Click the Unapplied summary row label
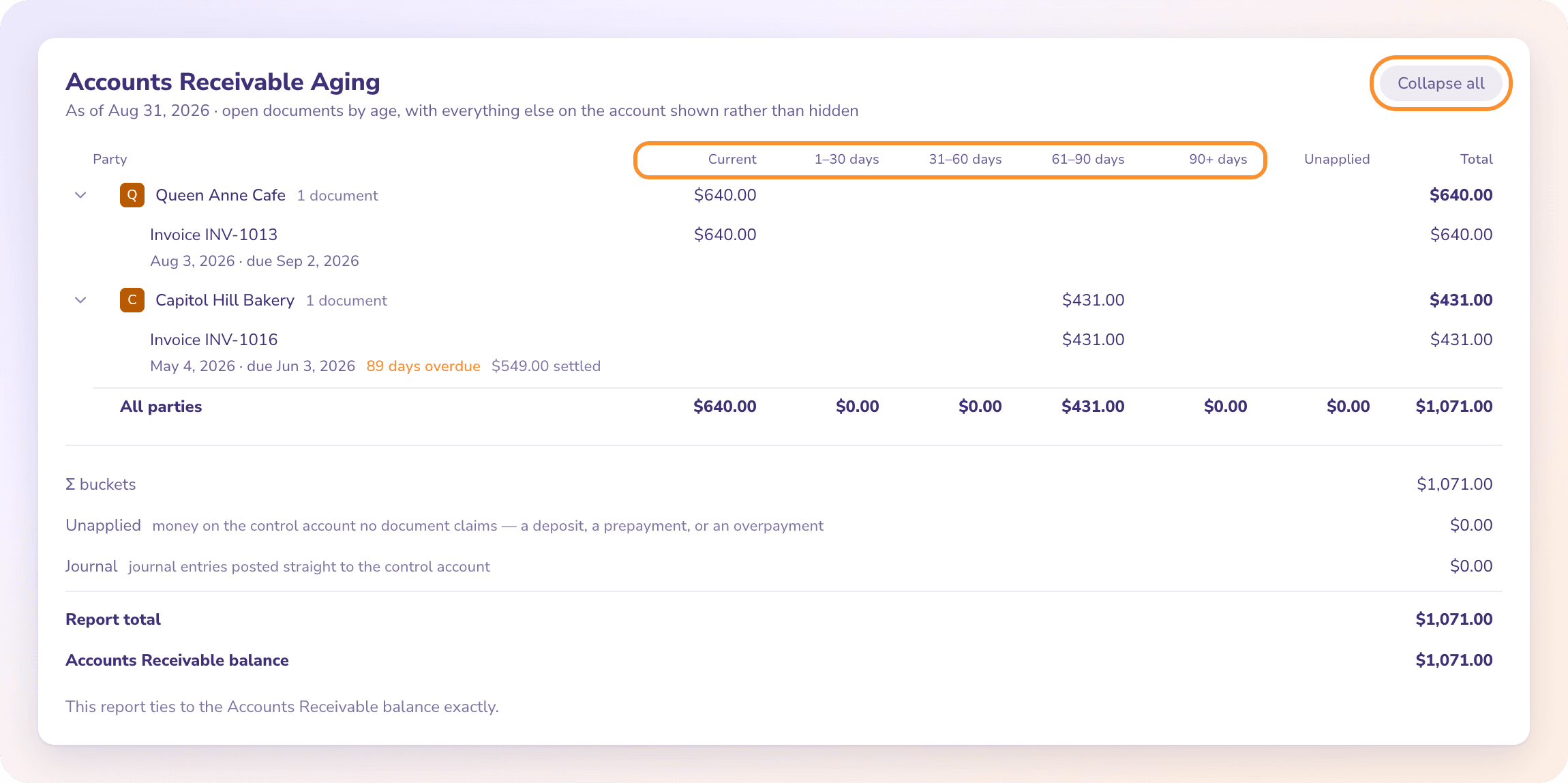Viewport: 1568px width, 783px height. click(103, 525)
